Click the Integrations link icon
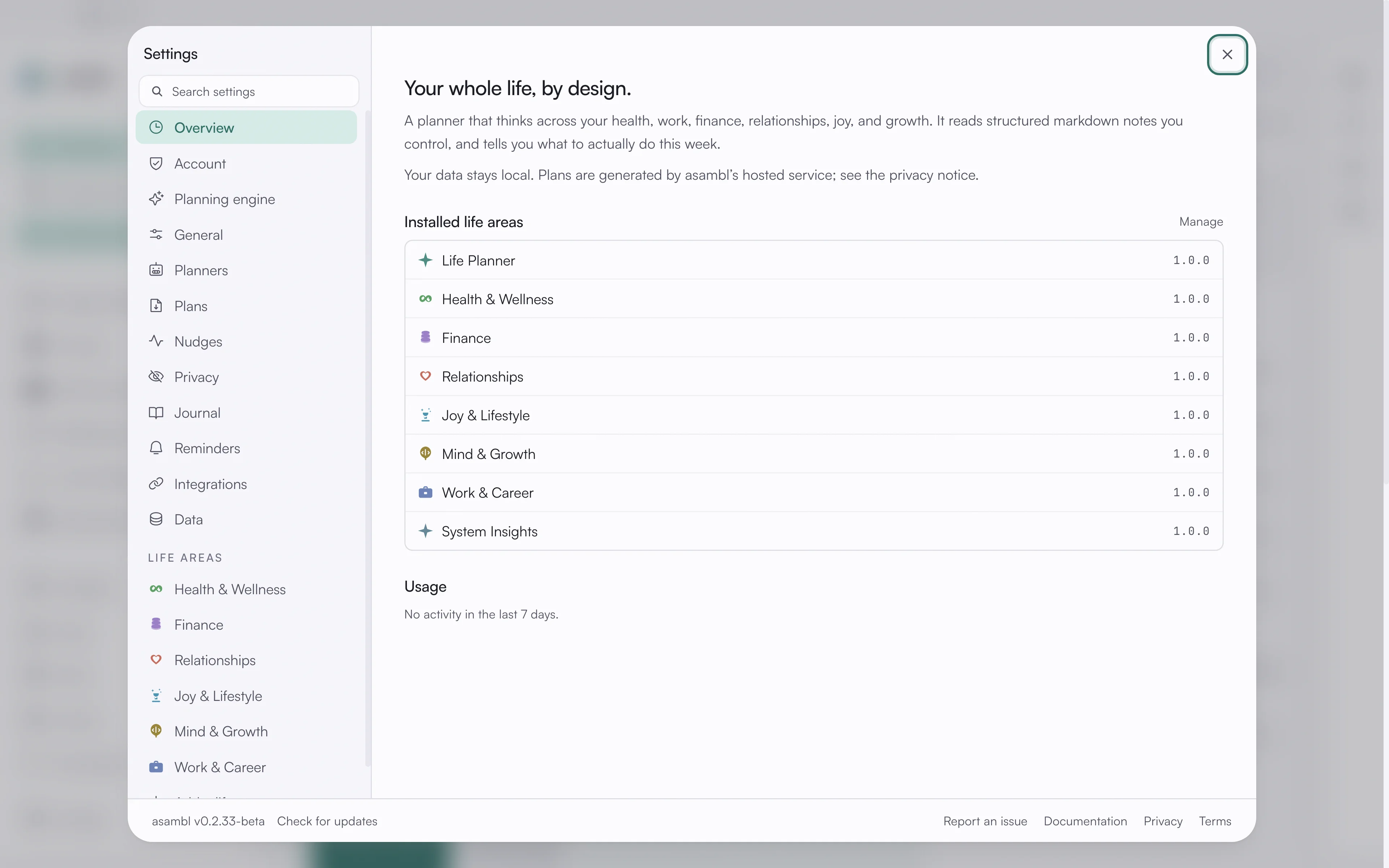 (156, 484)
